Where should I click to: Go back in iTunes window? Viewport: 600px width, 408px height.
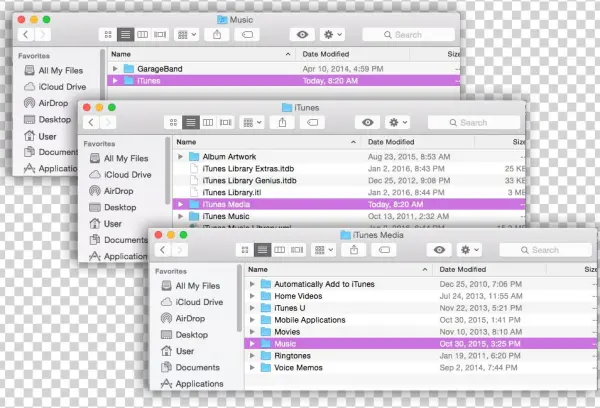point(91,122)
